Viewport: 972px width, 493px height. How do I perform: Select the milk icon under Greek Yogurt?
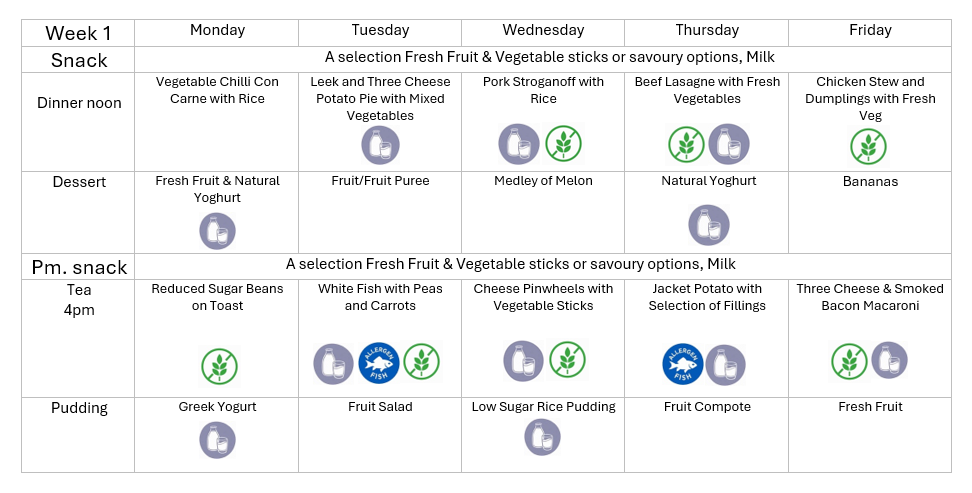217,440
